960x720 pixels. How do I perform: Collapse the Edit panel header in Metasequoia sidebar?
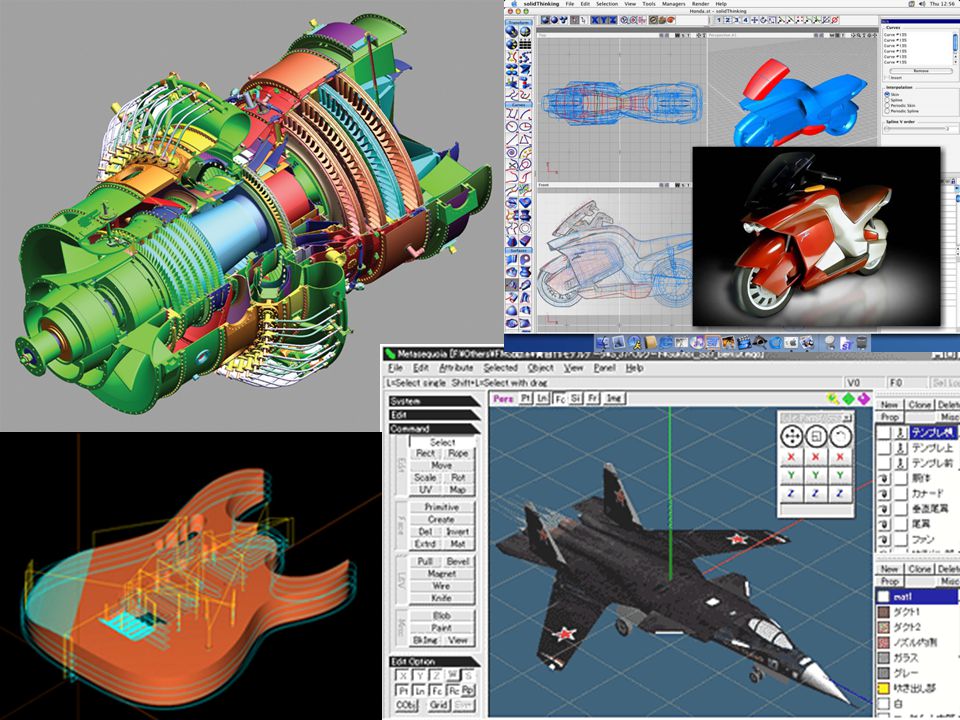tap(435, 415)
